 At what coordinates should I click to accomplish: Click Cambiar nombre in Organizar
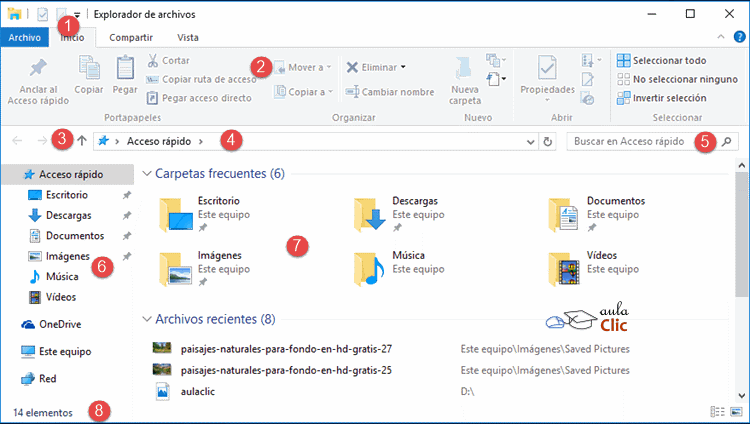coord(390,92)
